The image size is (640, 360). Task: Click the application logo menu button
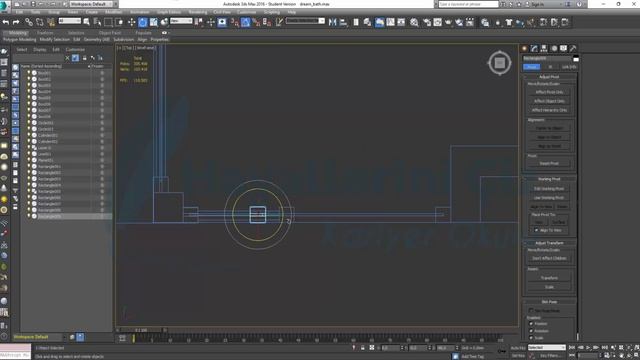[x=5, y=5]
